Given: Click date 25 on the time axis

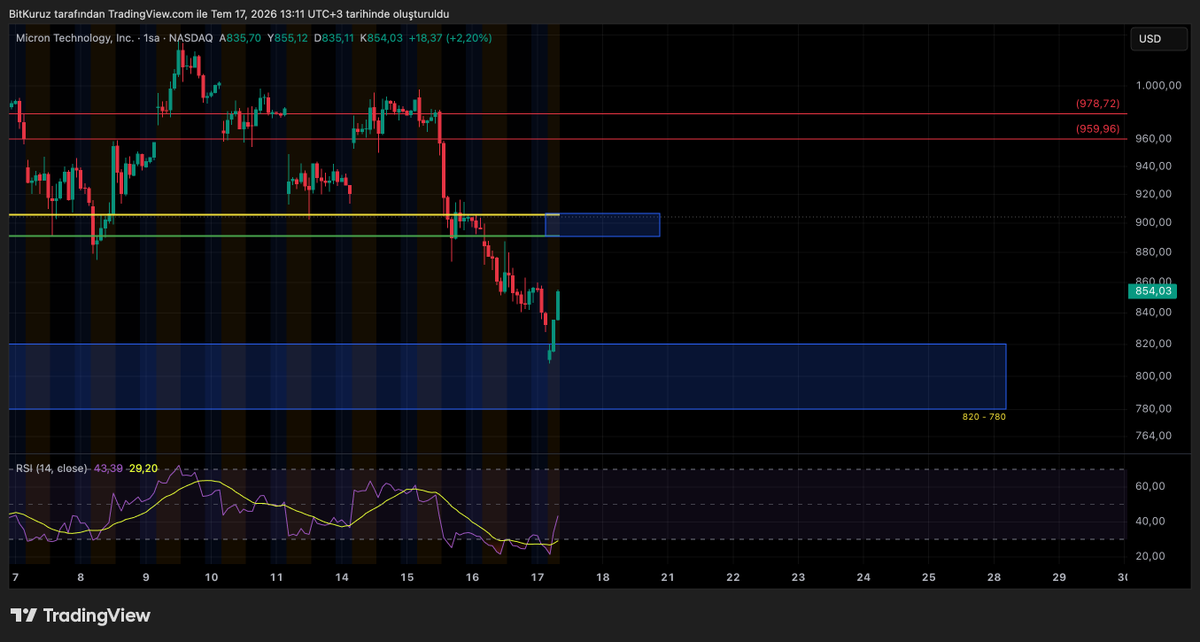Looking at the screenshot, I should (929, 578).
